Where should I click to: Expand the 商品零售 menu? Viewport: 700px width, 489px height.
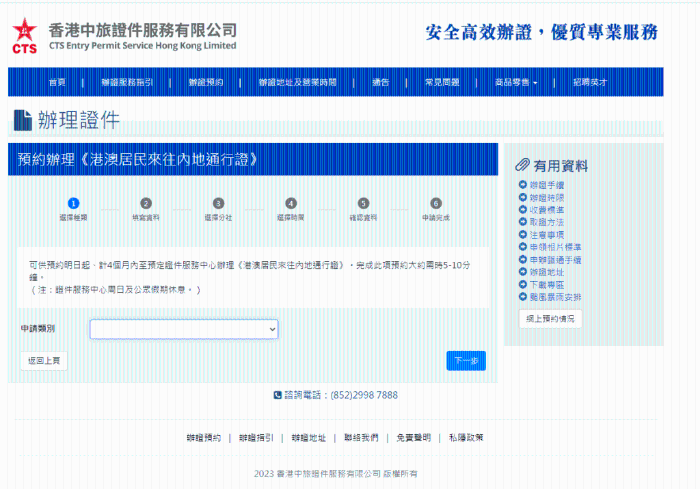(x=516, y=82)
